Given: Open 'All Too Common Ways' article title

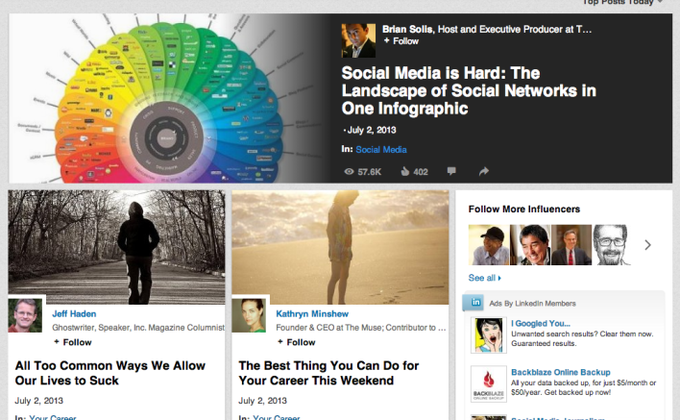Looking at the screenshot, I should pyautogui.click(x=110, y=373).
